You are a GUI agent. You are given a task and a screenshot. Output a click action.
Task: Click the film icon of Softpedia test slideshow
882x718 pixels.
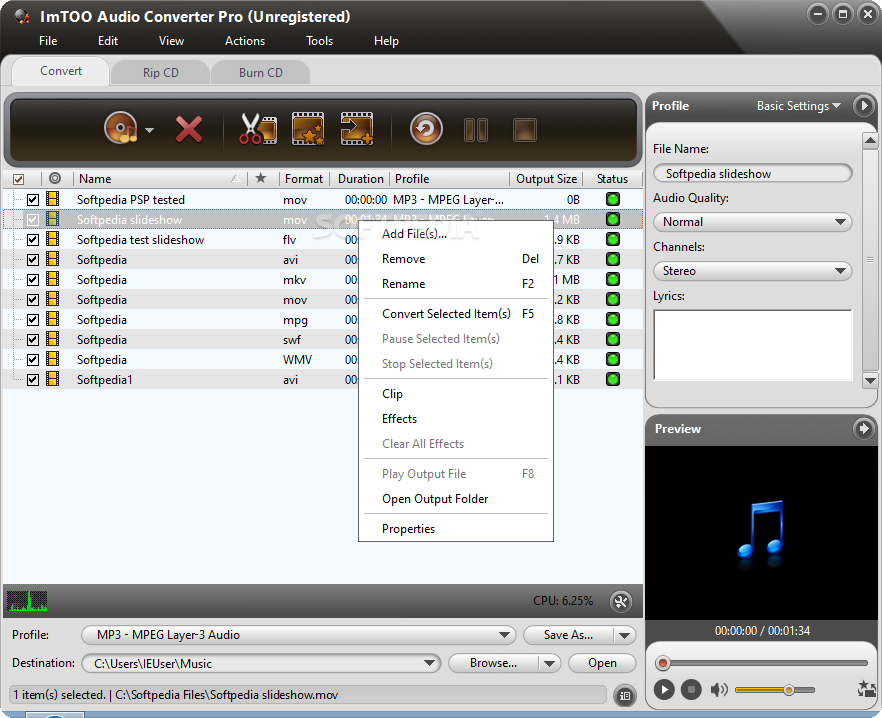(53, 239)
